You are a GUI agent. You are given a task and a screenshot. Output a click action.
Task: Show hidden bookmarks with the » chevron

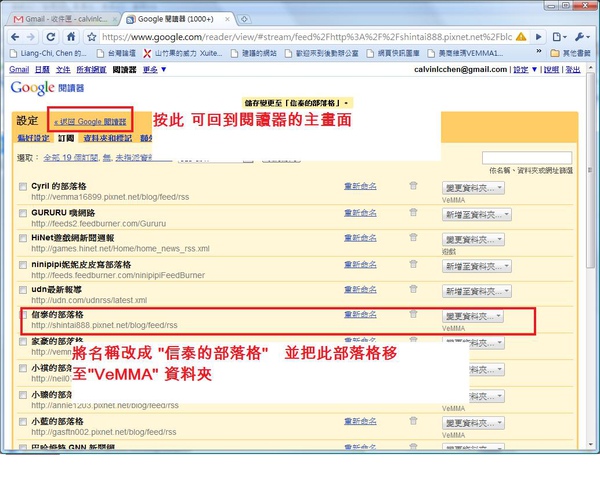click(539, 51)
